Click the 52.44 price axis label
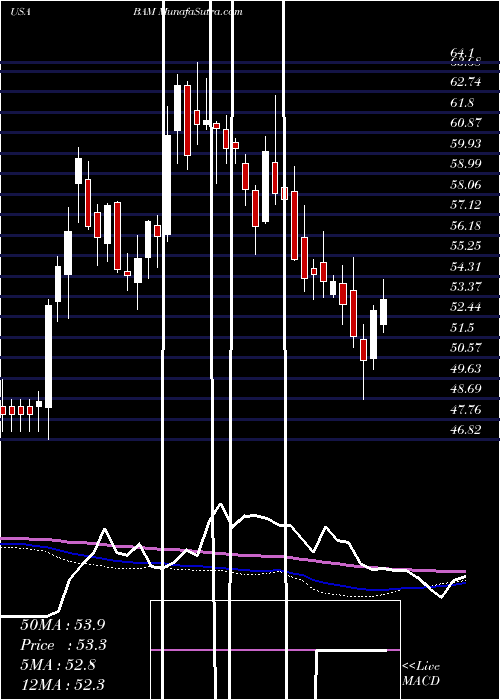 [466, 307]
